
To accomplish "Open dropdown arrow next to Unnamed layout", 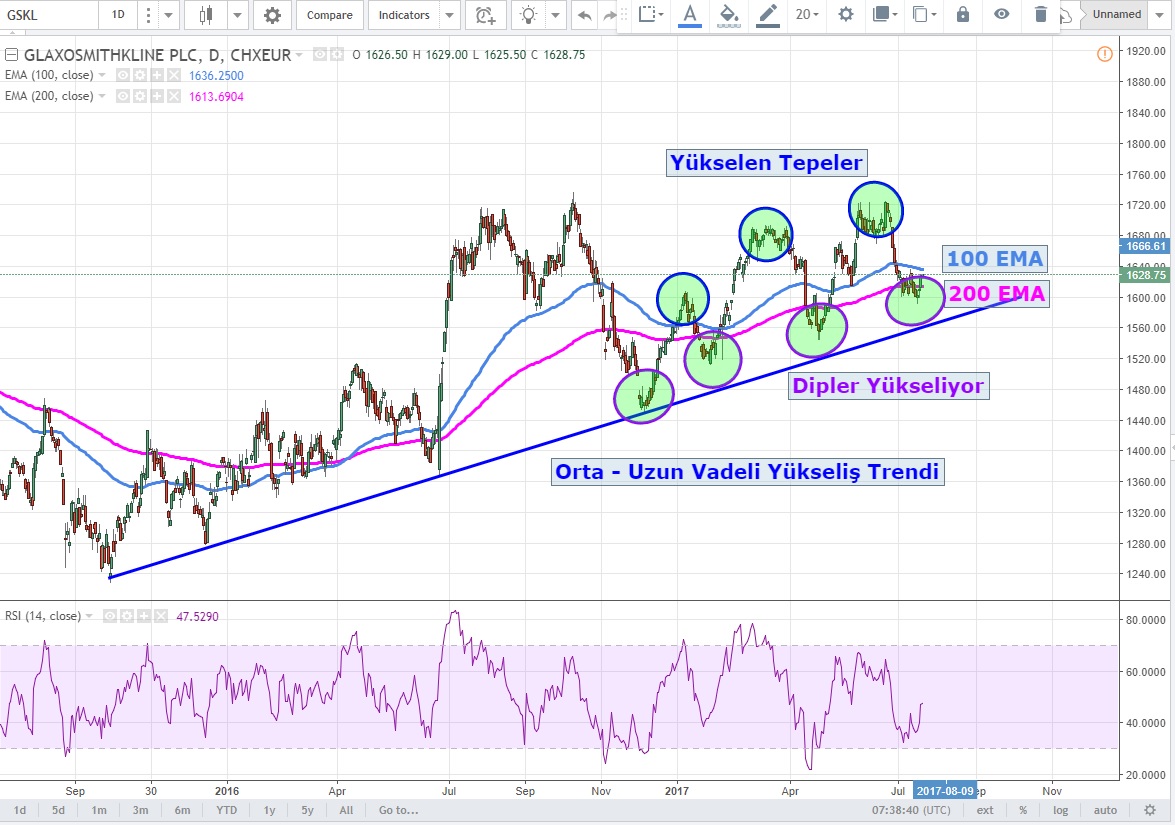I will click(x=1161, y=15).
